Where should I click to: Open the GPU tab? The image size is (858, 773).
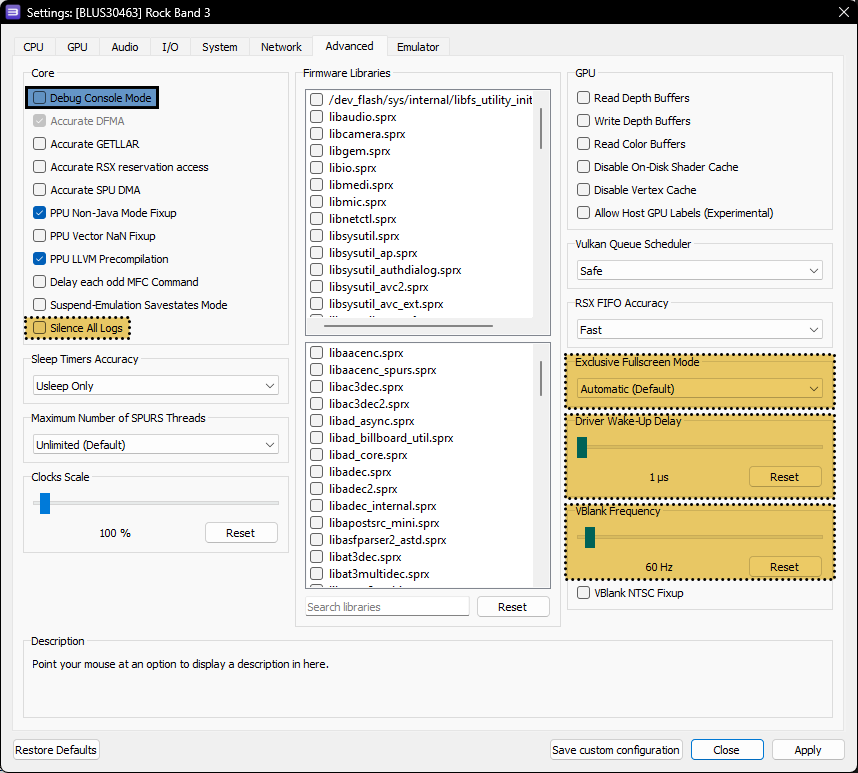[77, 47]
